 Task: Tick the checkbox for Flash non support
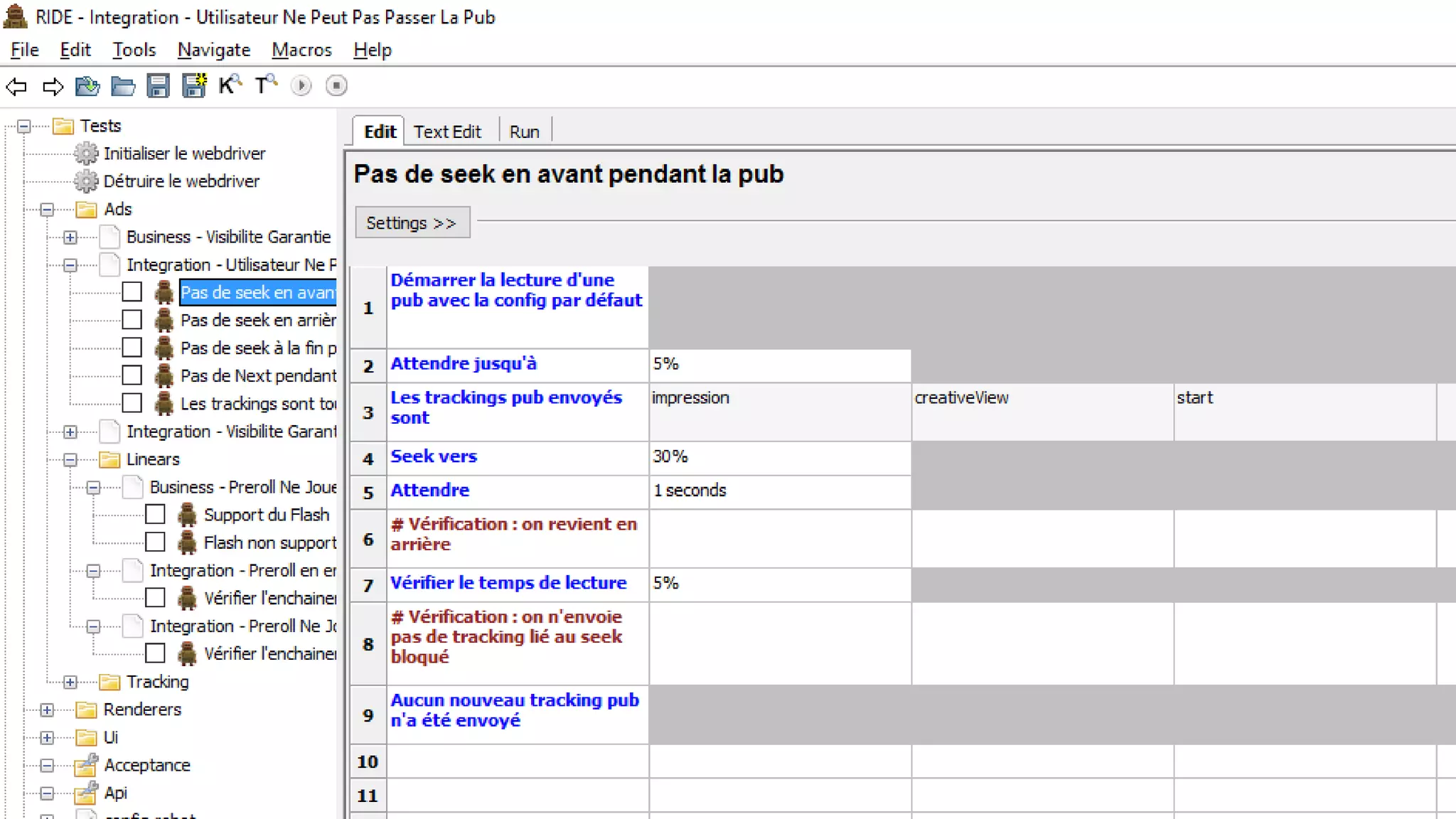coord(155,542)
